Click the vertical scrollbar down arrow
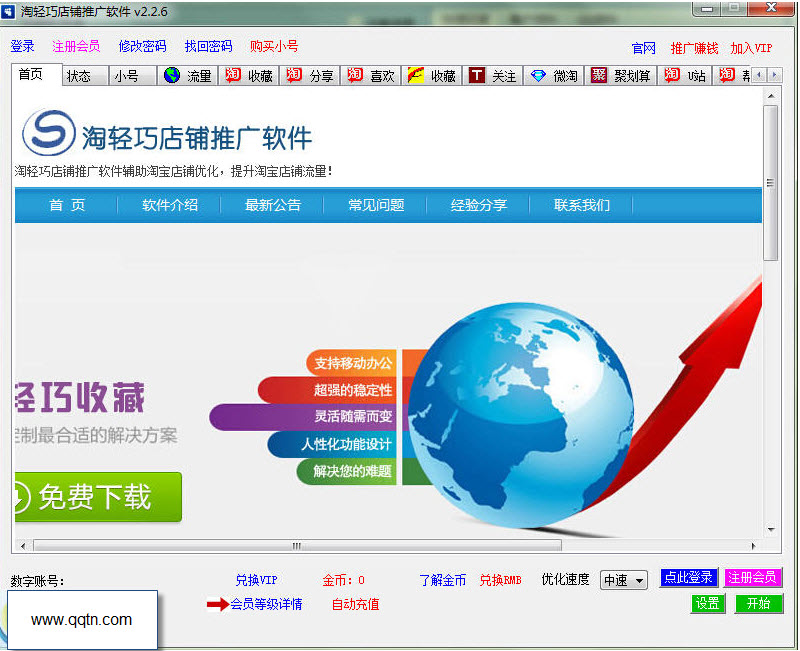This screenshot has height=651, width=800. click(x=771, y=530)
